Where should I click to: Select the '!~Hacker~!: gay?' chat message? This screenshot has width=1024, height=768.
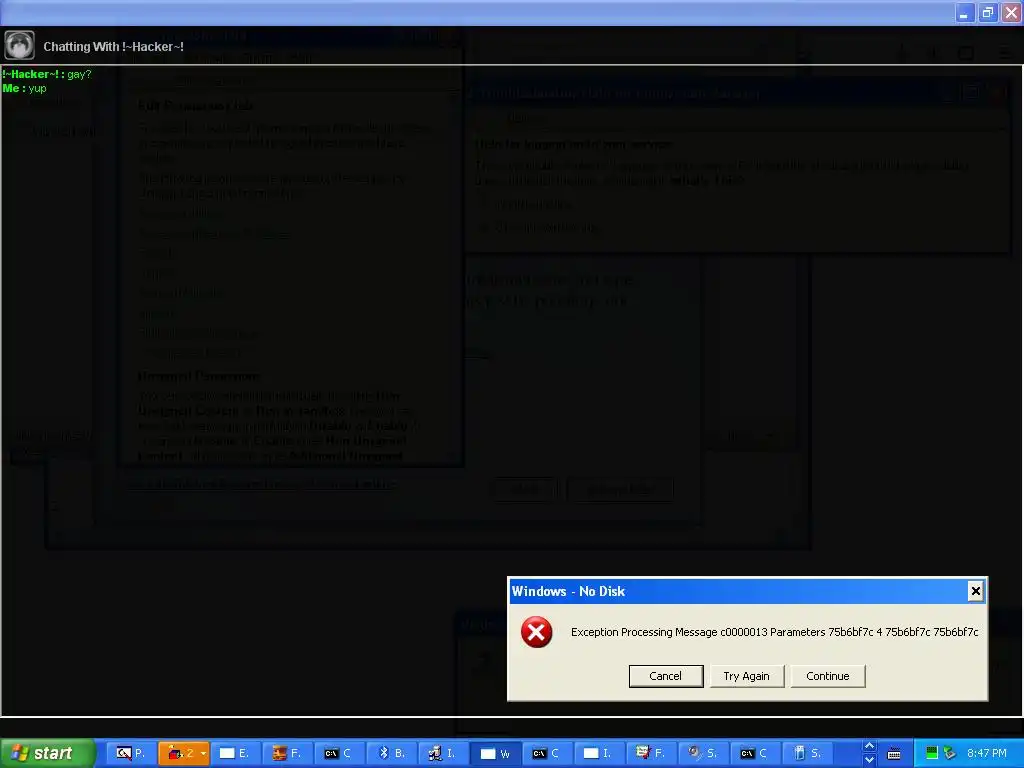pos(46,74)
